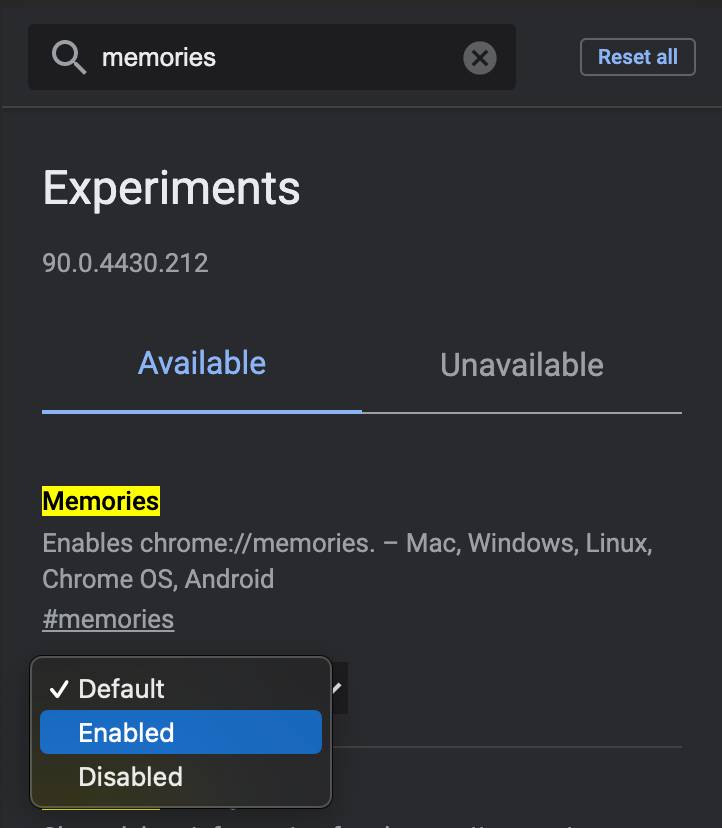Click the blue underline beneath the Available tab

point(202,410)
